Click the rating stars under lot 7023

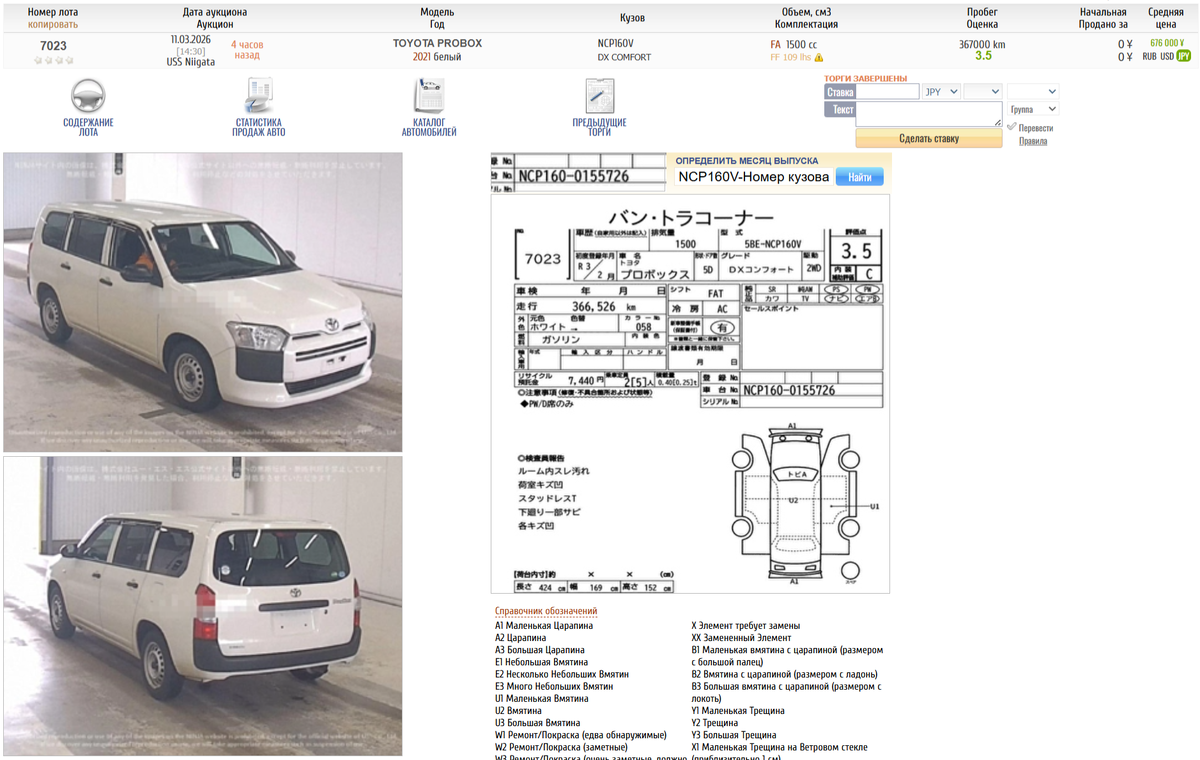coord(53,60)
